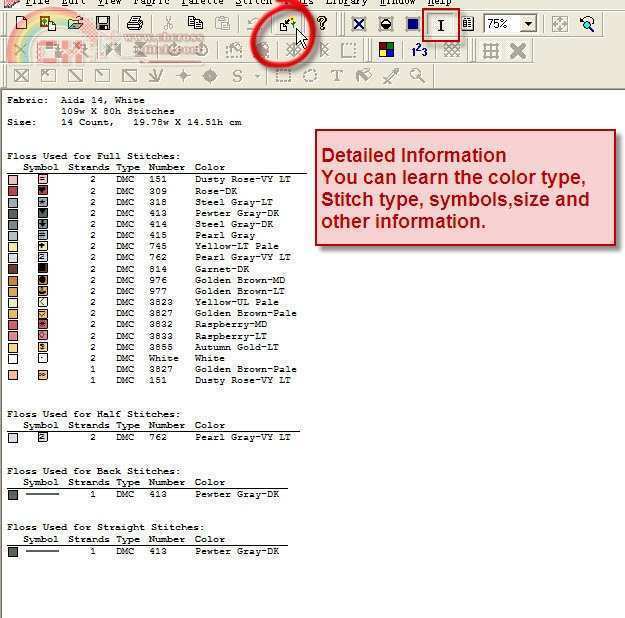Select the rectangular marquee selection tool
The height and width of the screenshot is (618, 625).
click(283, 75)
